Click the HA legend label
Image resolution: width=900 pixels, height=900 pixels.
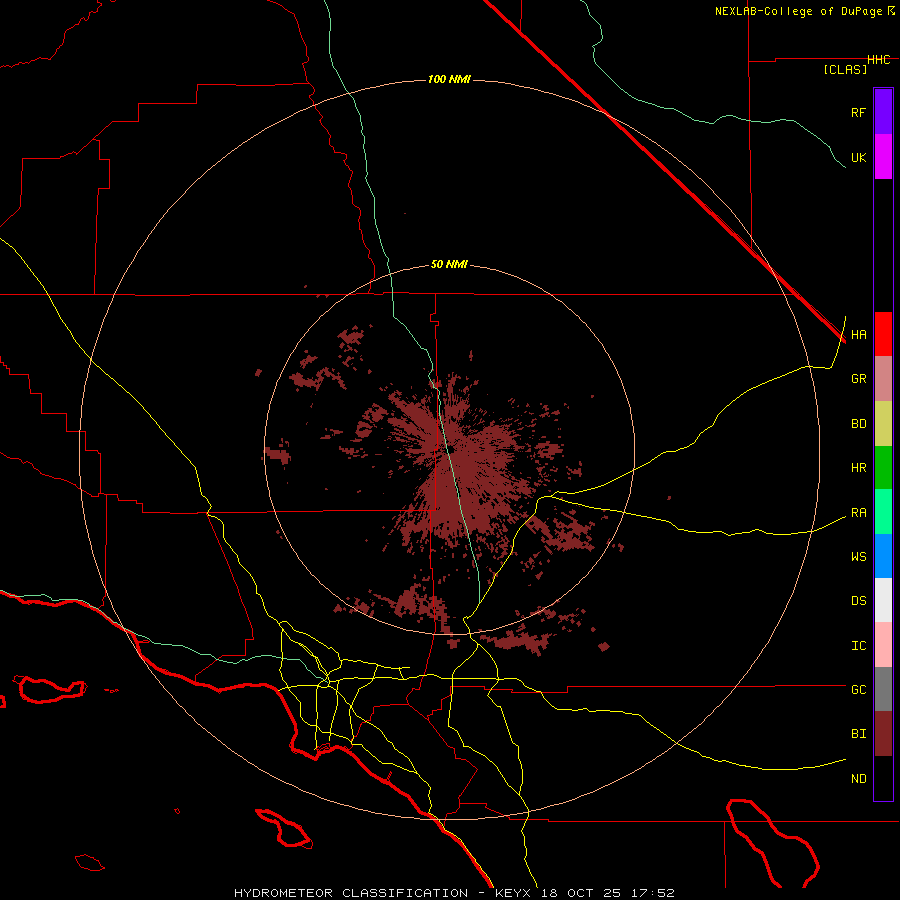[x=858, y=335]
